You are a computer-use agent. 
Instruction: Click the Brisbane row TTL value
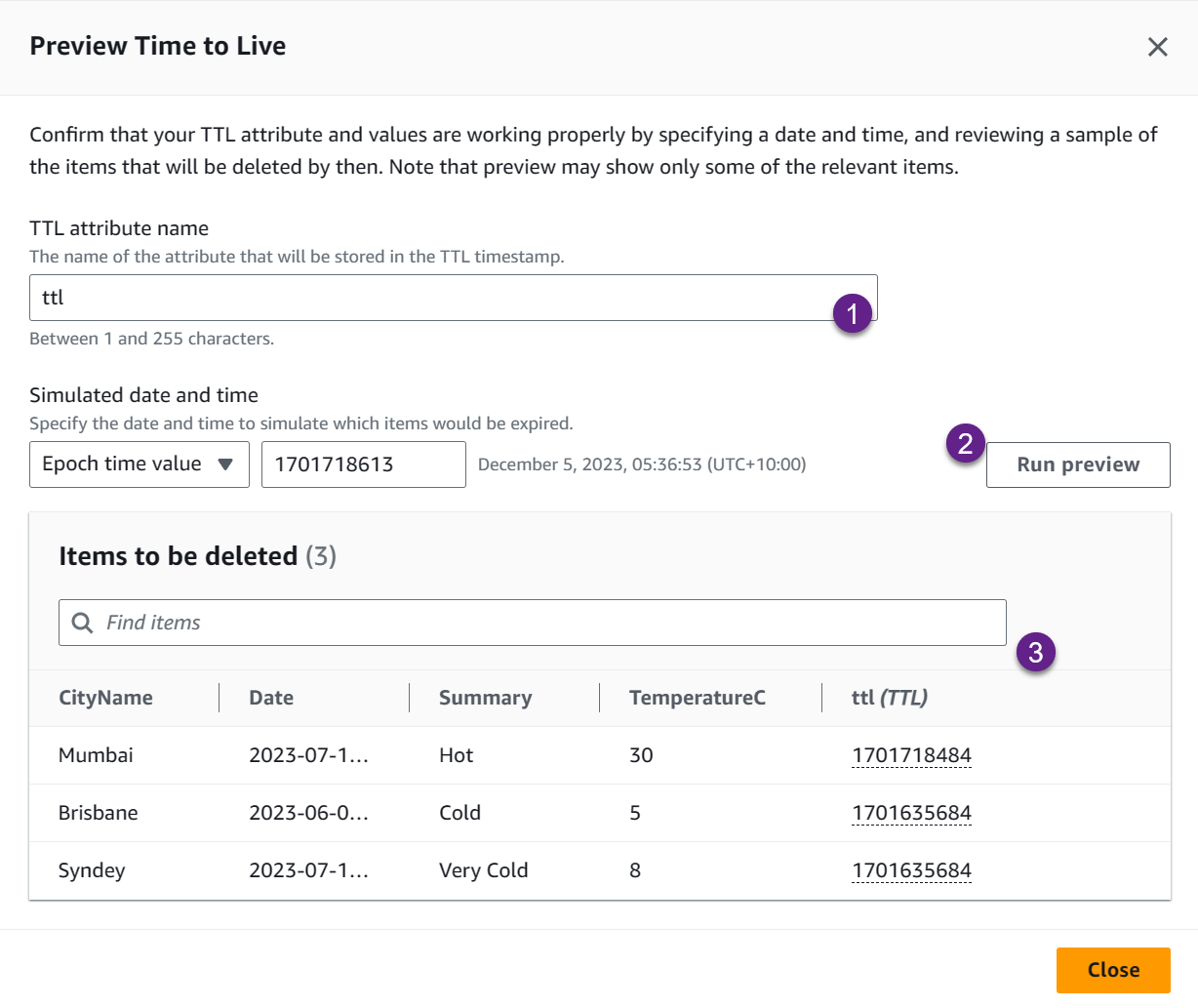click(911, 813)
